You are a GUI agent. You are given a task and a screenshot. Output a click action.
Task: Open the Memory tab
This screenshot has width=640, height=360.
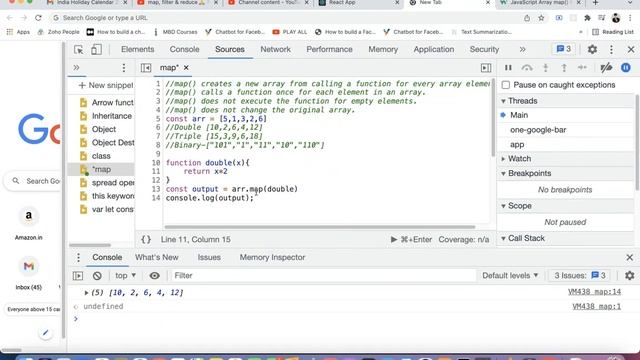click(x=383, y=49)
